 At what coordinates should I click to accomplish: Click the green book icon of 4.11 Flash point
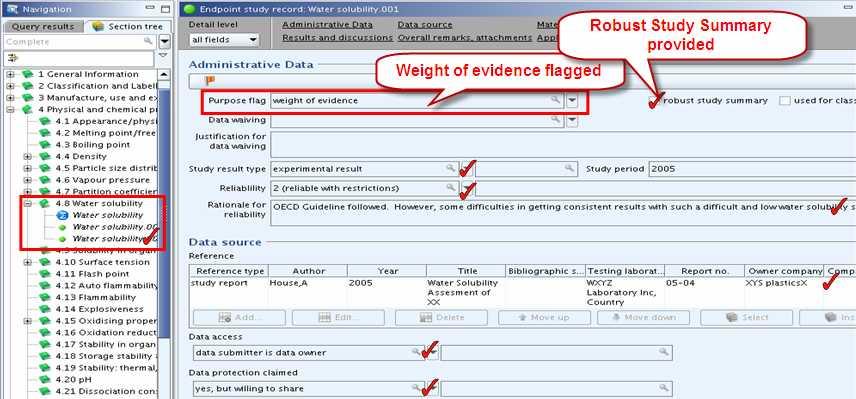point(45,274)
